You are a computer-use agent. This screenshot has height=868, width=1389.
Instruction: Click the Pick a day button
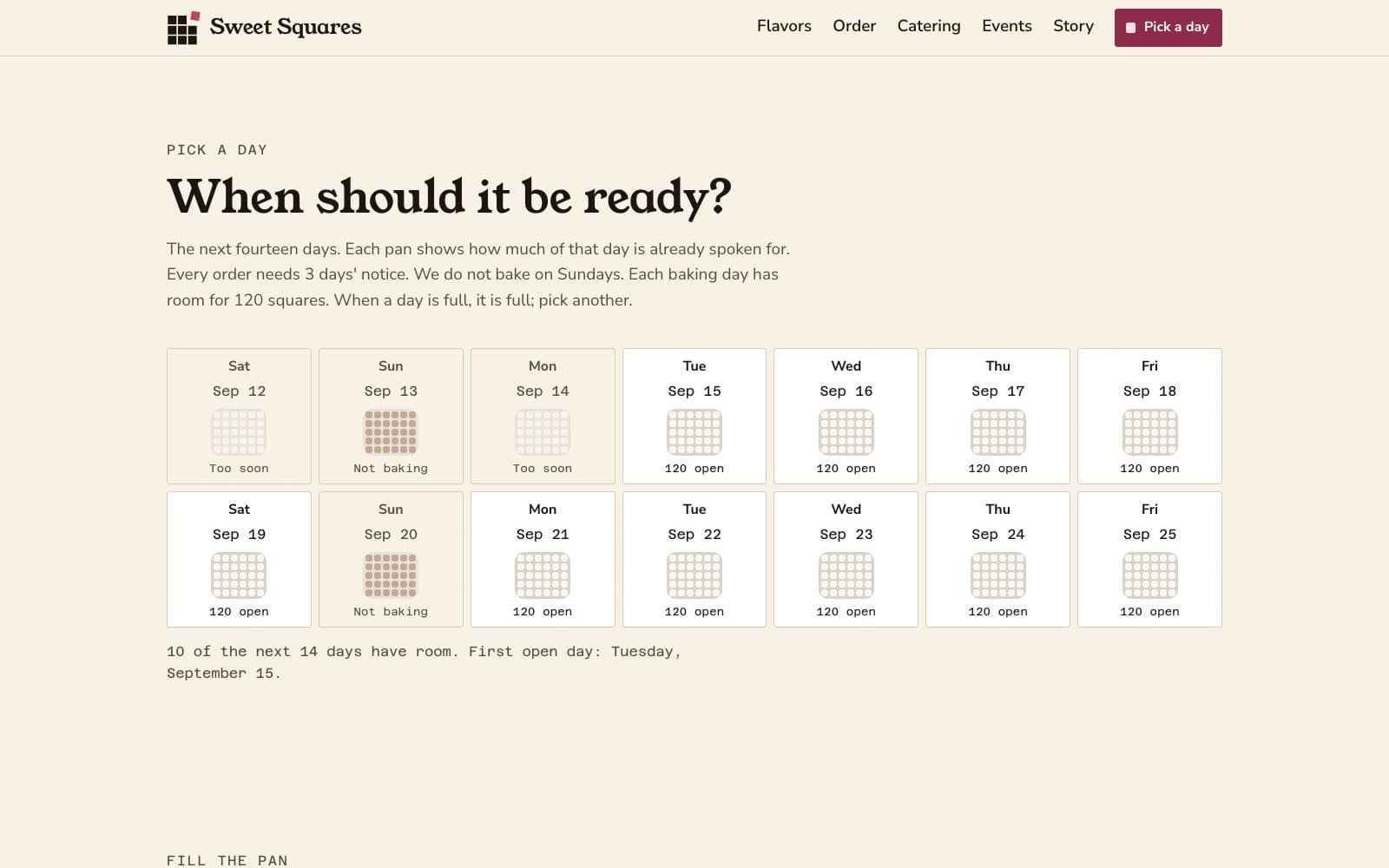coord(1168,28)
